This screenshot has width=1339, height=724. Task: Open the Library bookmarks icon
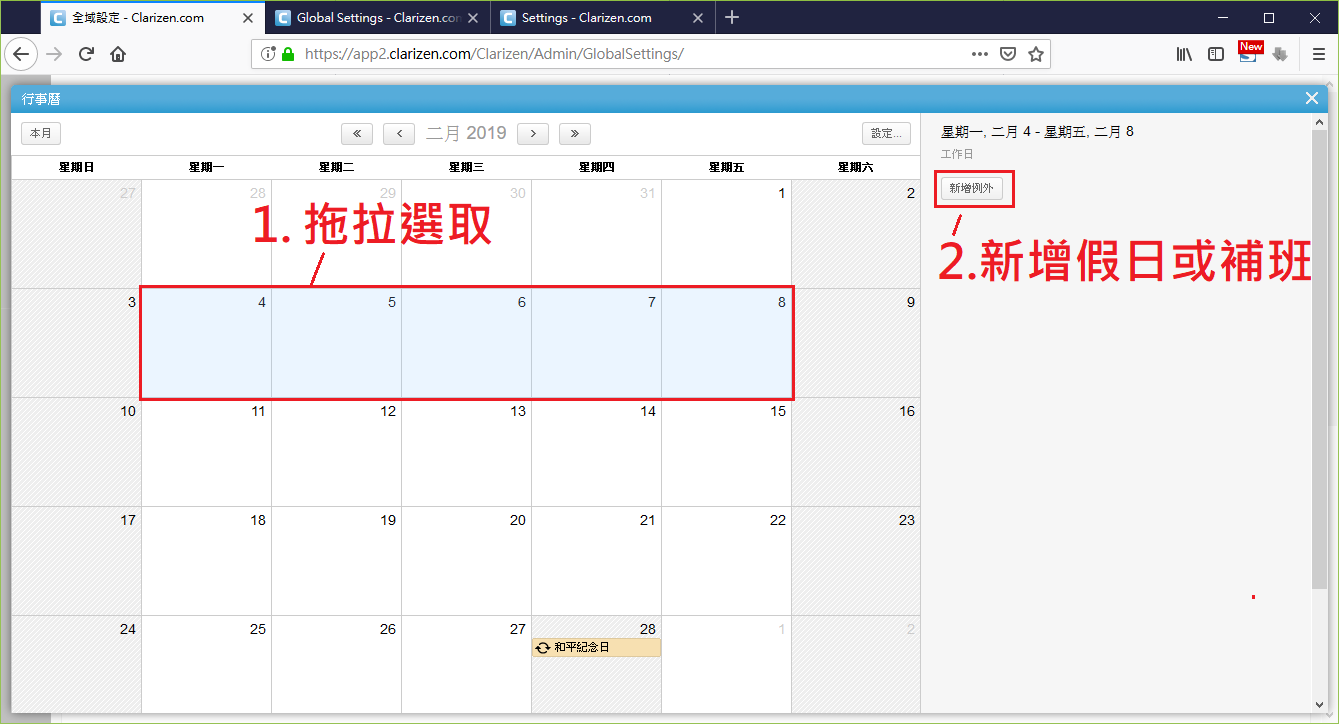(x=1185, y=54)
